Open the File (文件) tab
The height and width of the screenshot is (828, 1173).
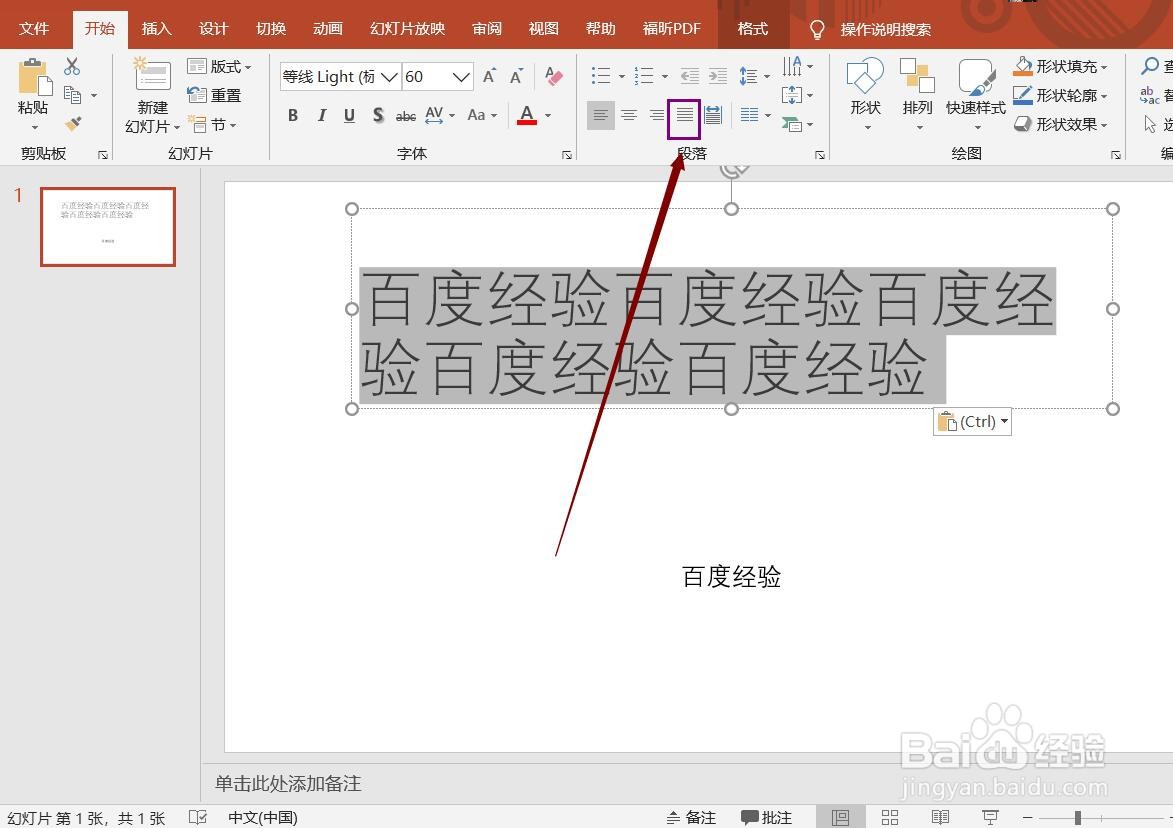pyautogui.click(x=34, y=29)
